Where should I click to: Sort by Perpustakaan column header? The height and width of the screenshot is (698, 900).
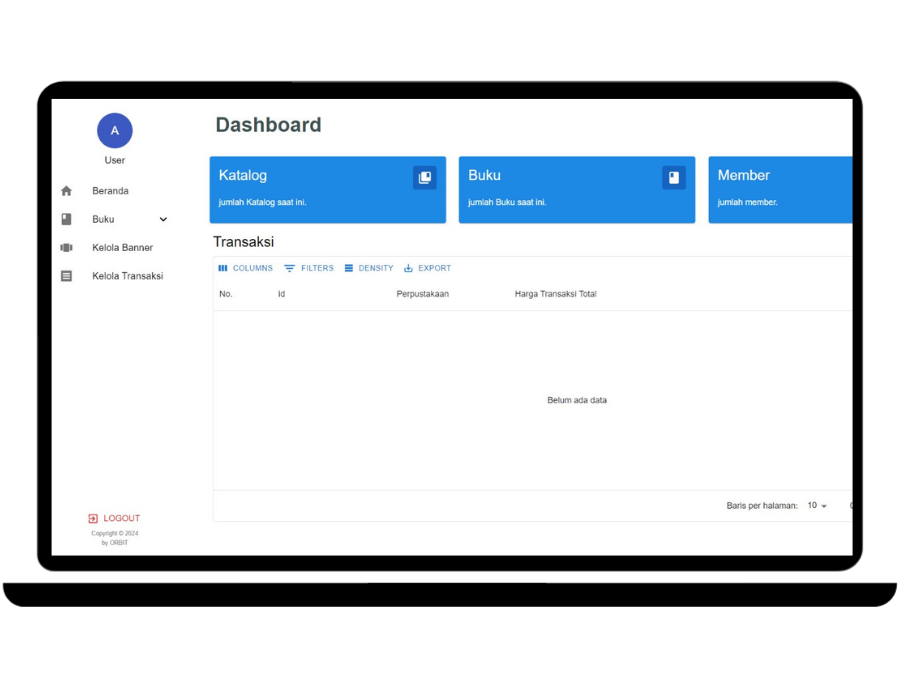(x=422, y=294)
